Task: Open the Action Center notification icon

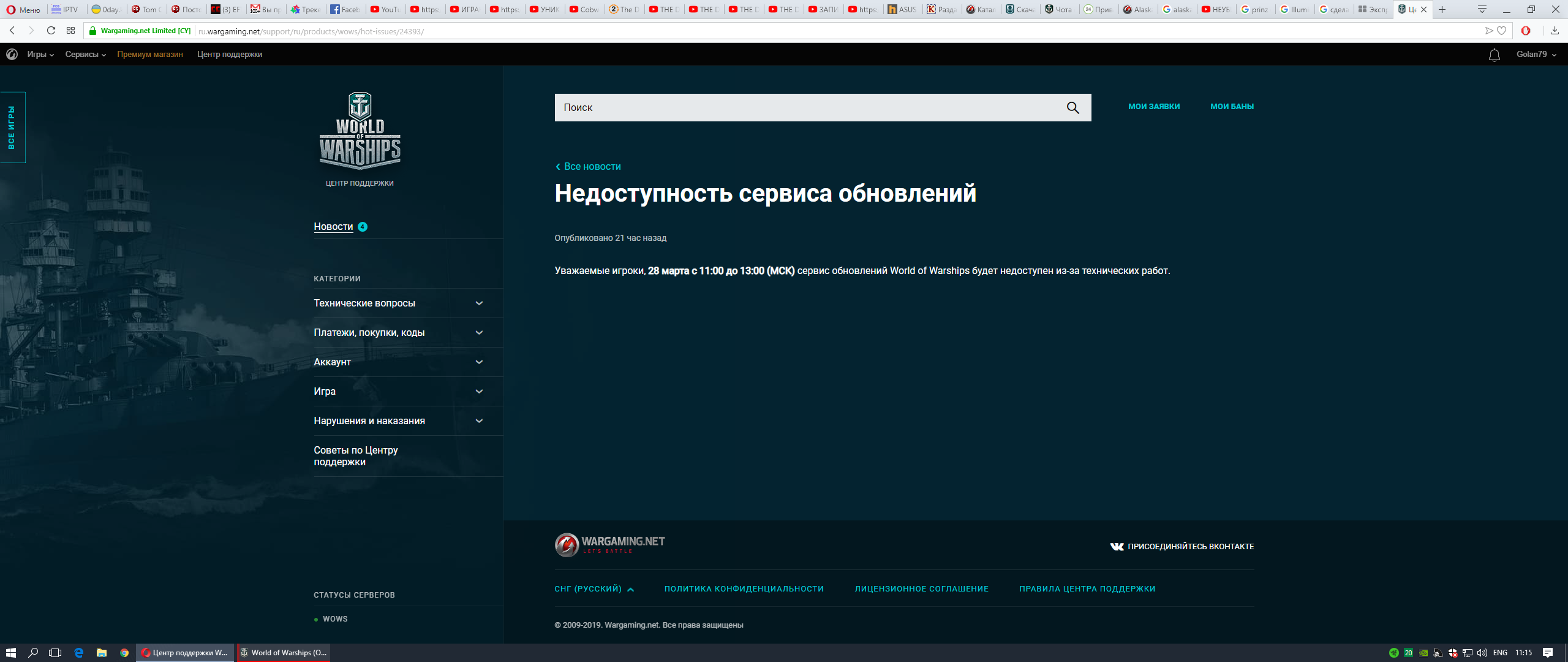Action: (x=1548, y=653)
